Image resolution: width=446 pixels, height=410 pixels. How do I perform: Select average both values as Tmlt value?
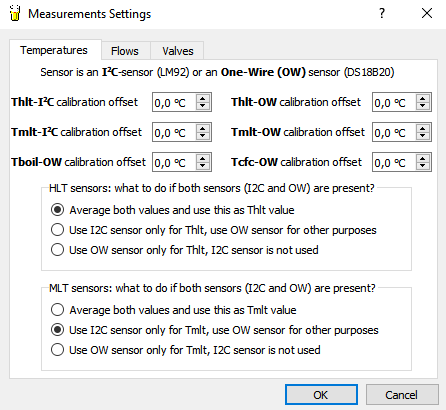click(x=57, y=310)
